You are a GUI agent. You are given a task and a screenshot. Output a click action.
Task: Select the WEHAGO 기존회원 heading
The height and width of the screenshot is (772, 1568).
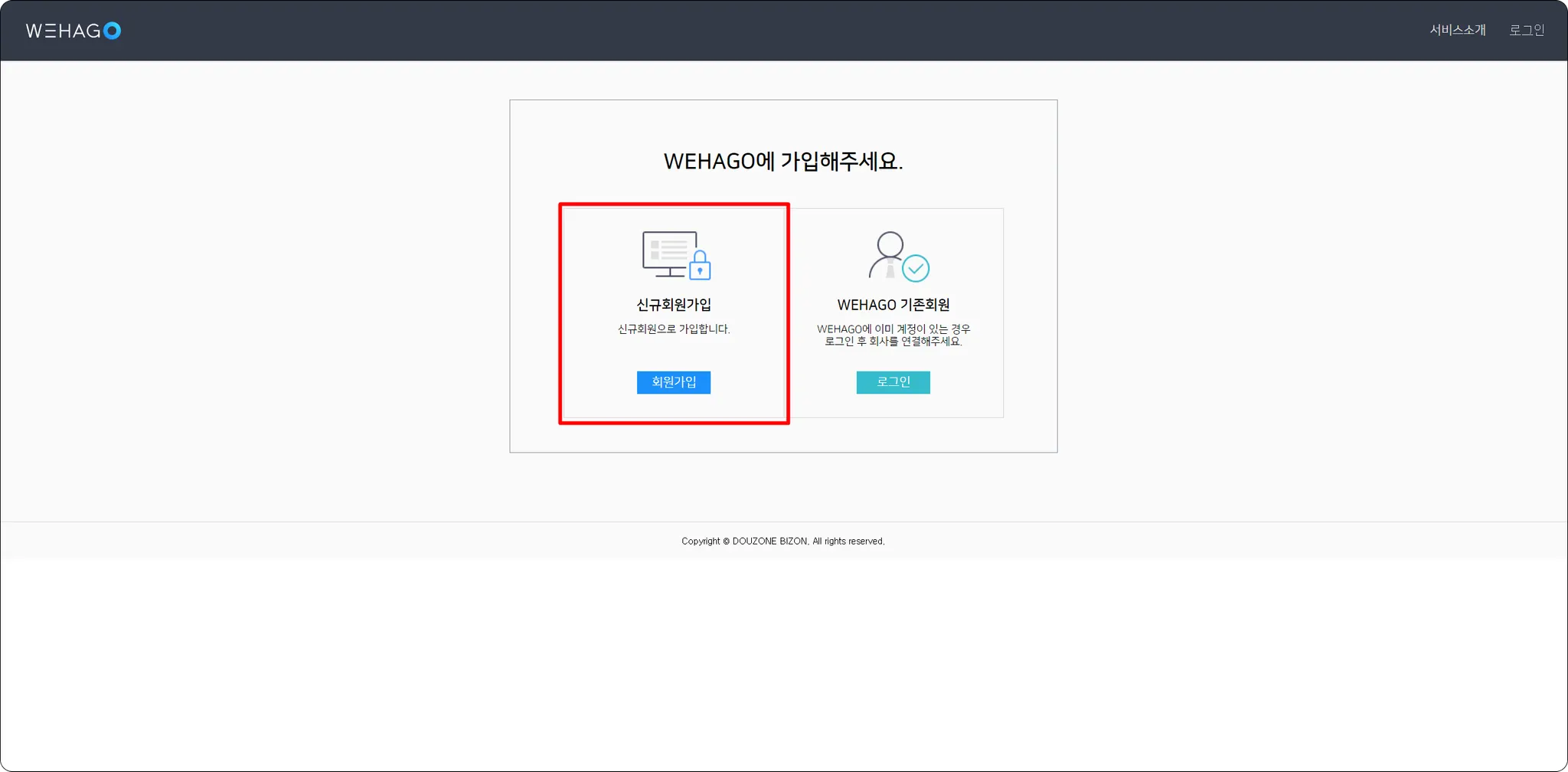893,305
